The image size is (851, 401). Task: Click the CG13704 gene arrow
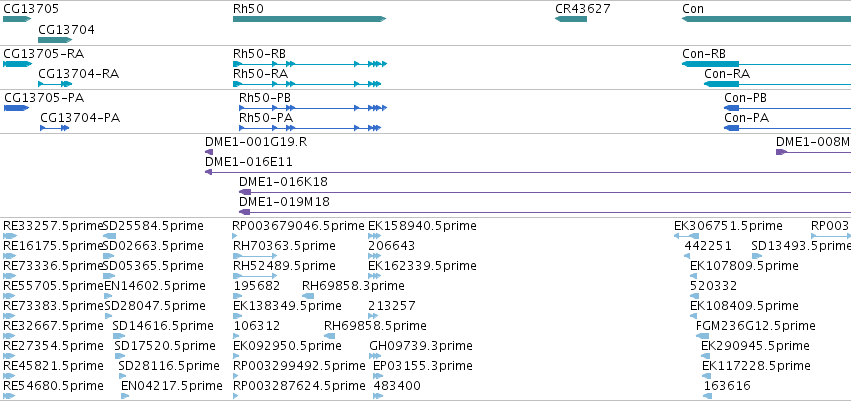(55, 40)
